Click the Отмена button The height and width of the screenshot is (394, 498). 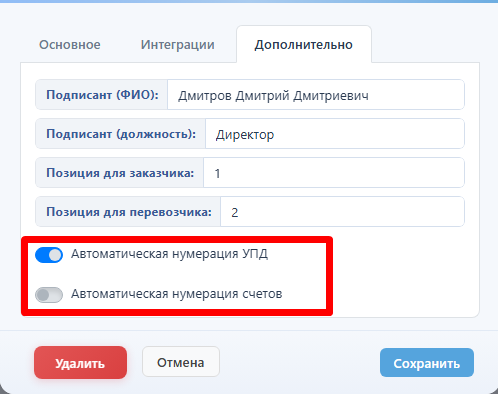(181, 362)
